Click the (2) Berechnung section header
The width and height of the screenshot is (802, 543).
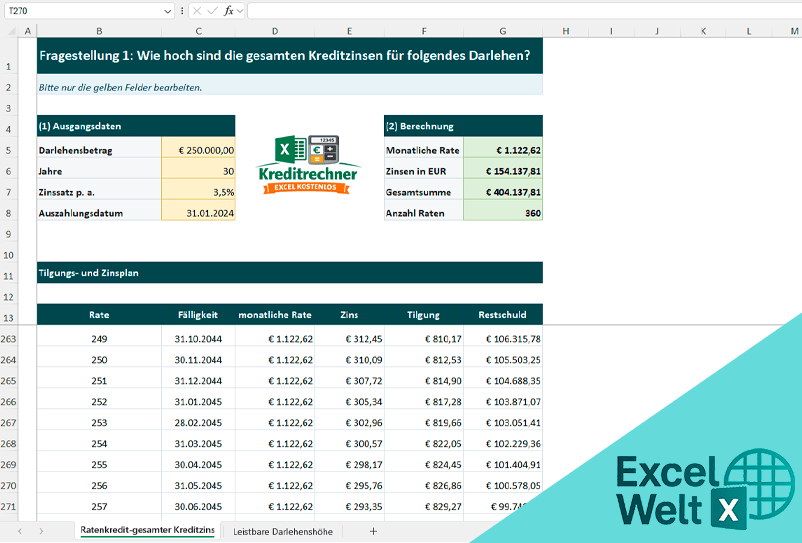pyautogui.click(x=463, y=126)
